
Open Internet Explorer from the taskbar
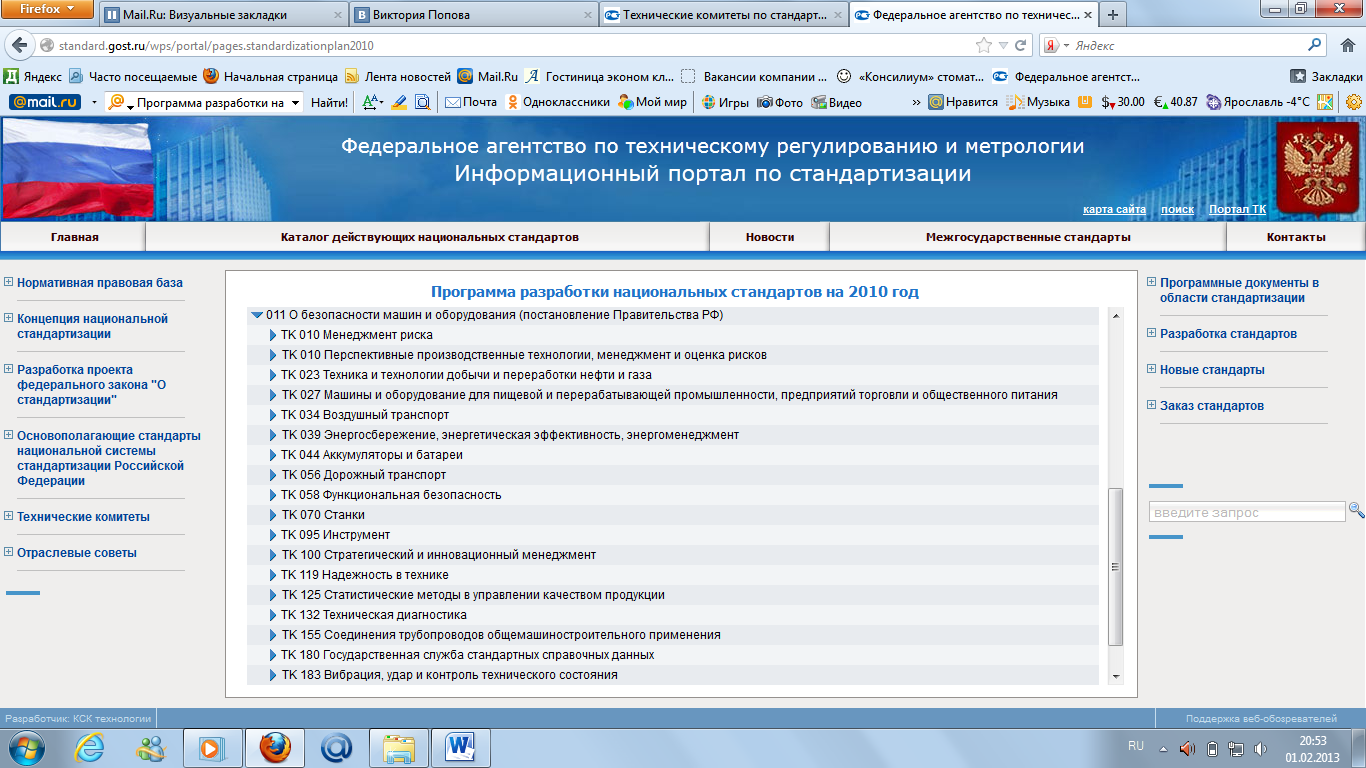coord(90,747)
